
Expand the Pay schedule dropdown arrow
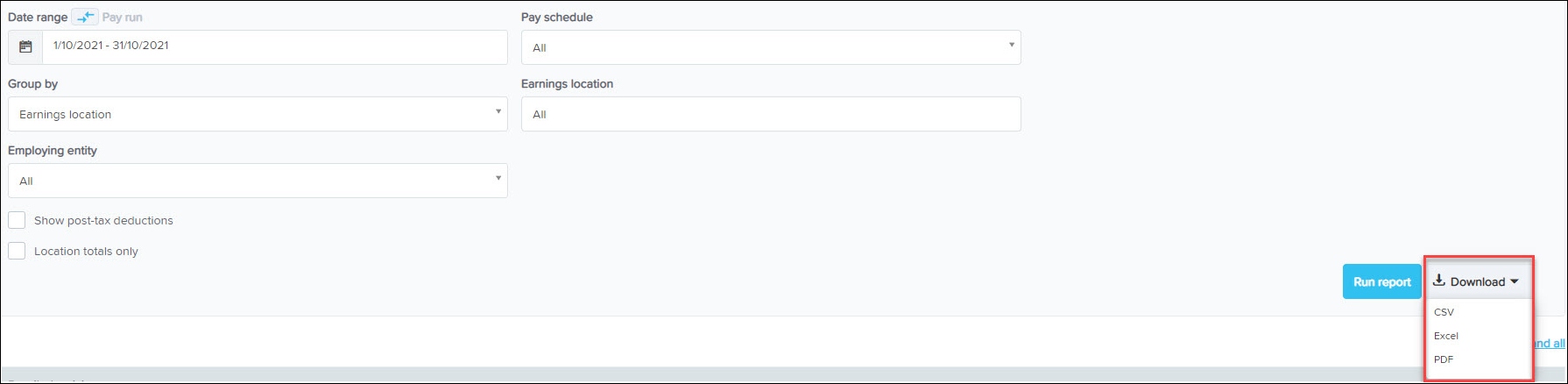pyautogui.click(x=1011, y=46)
